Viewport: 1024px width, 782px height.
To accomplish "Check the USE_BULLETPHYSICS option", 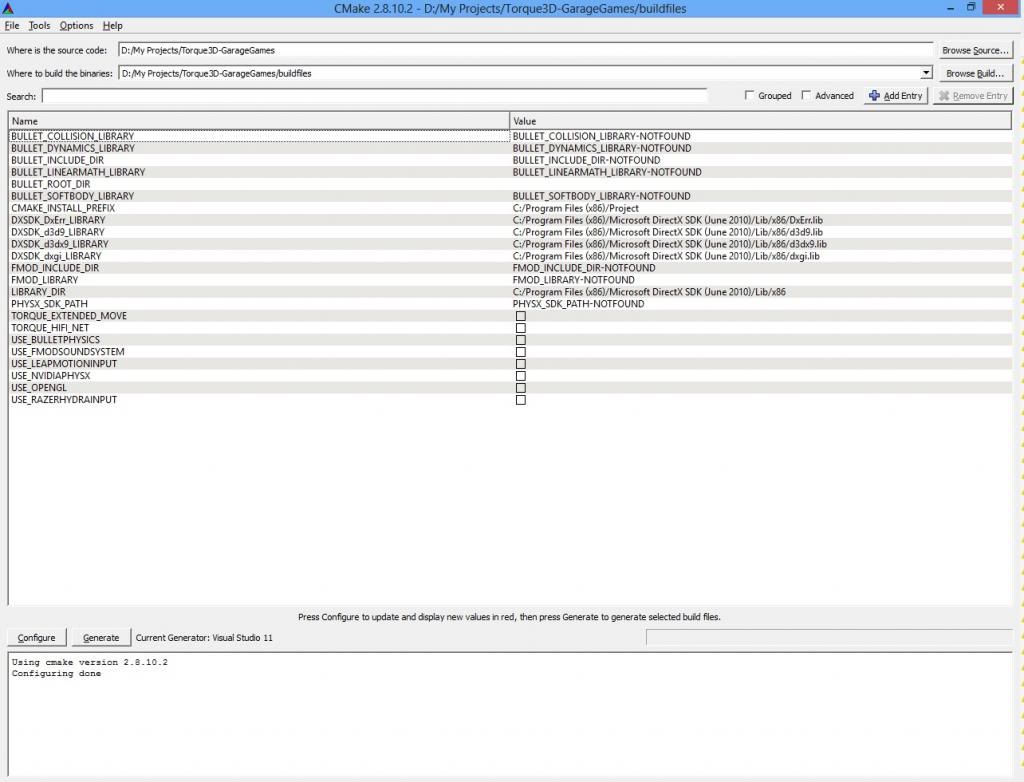I will [520, 340].
